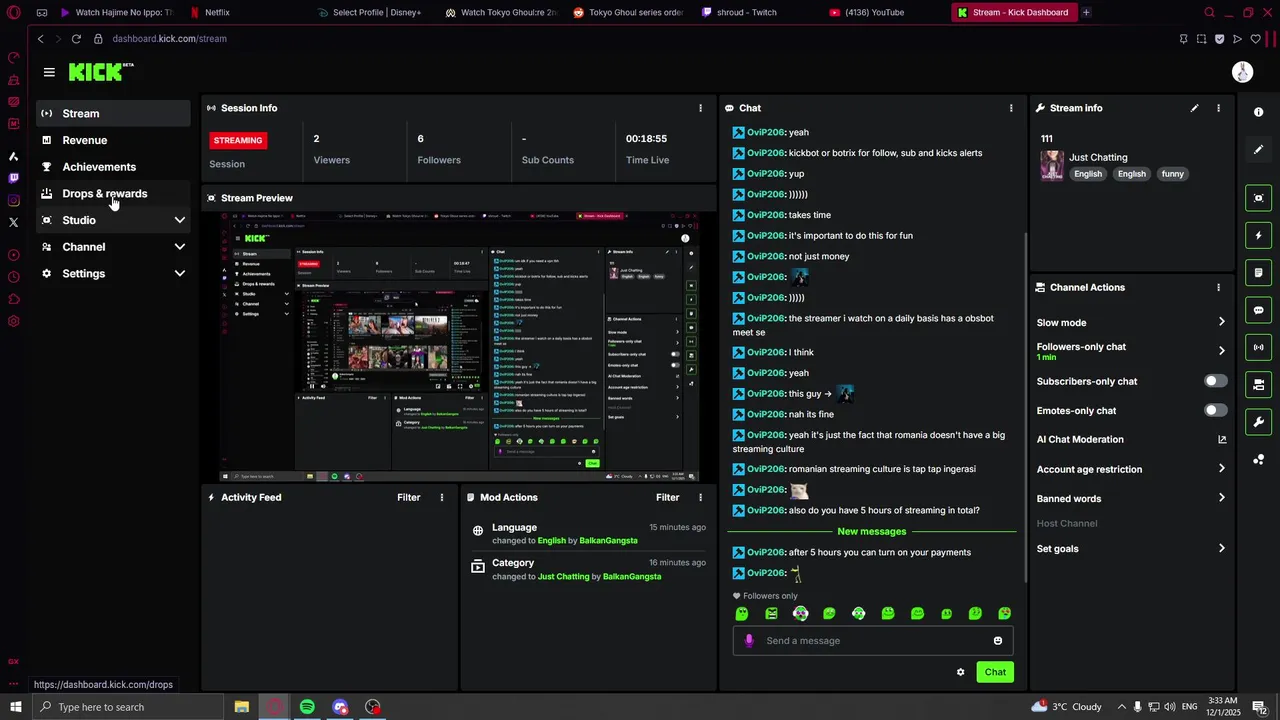Click the funny tag in Stream info

point(1172,174)
